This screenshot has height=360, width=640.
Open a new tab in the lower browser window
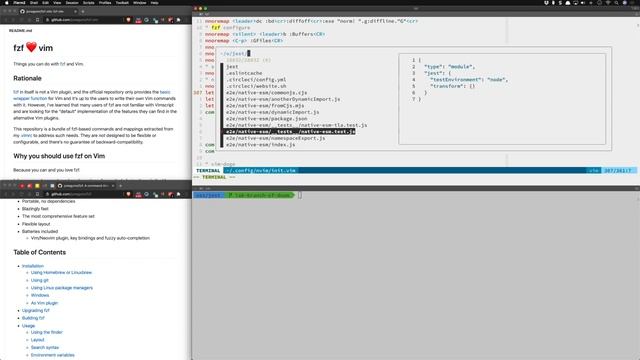[x=120, y=186]
